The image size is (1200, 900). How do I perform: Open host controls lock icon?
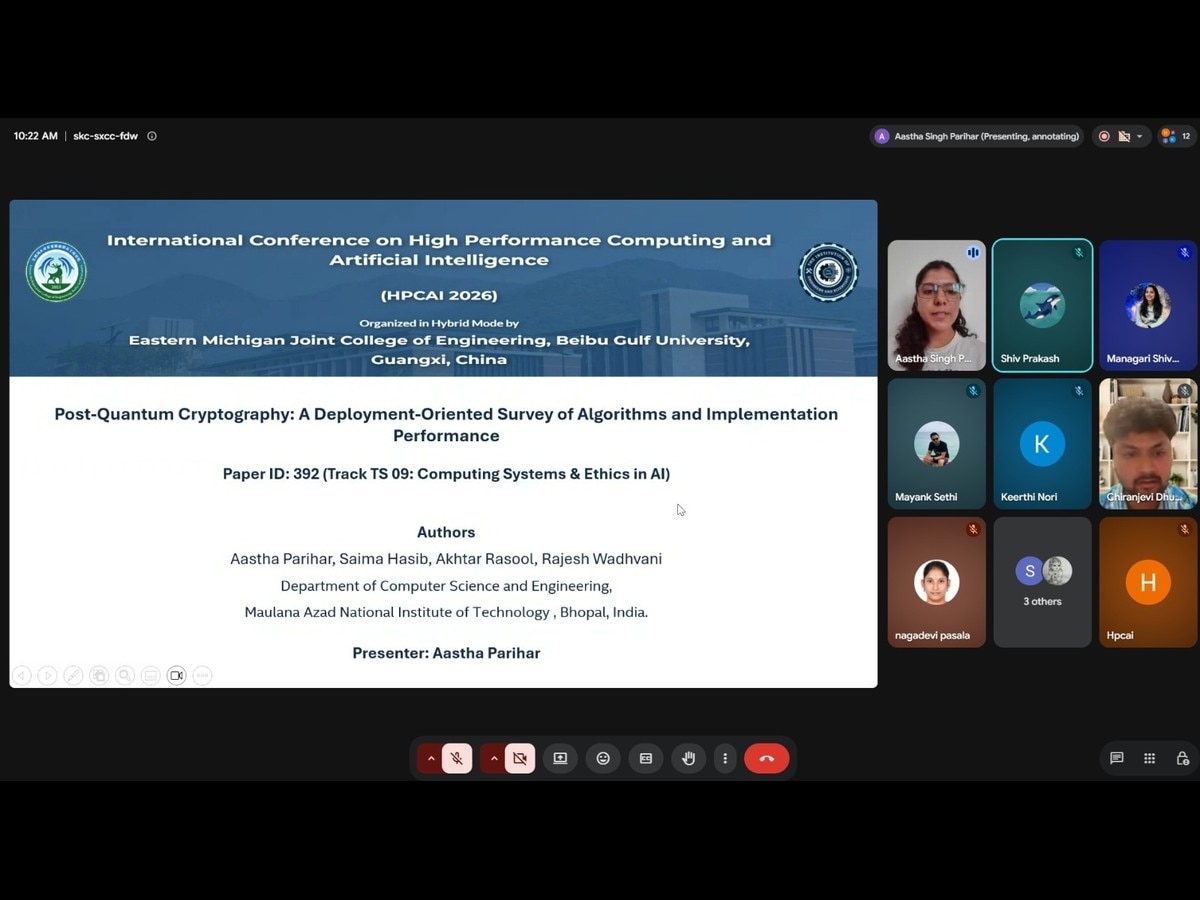click(x=1183, y=758)
